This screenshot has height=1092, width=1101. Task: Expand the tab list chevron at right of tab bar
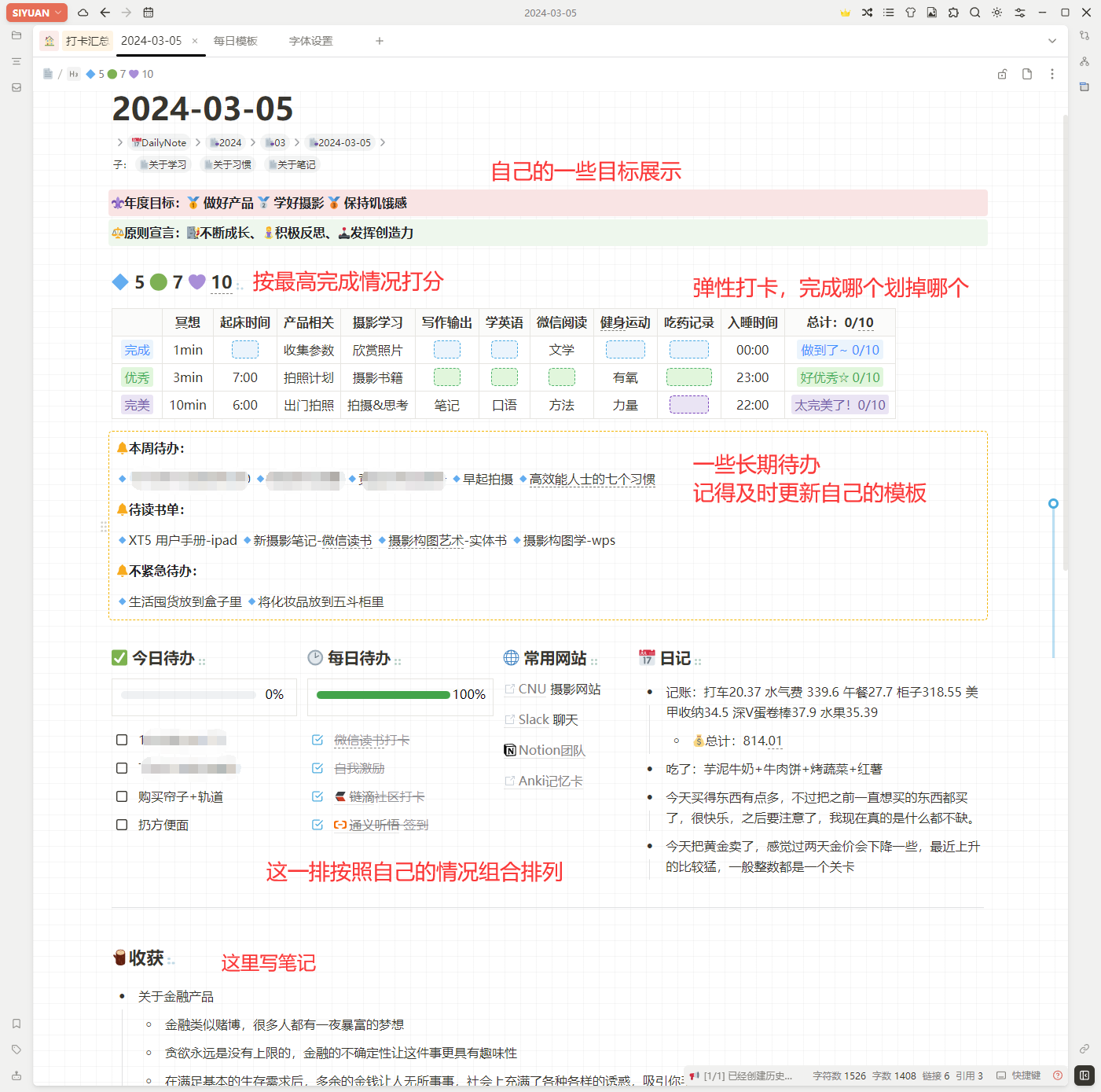coord(1052,41)
